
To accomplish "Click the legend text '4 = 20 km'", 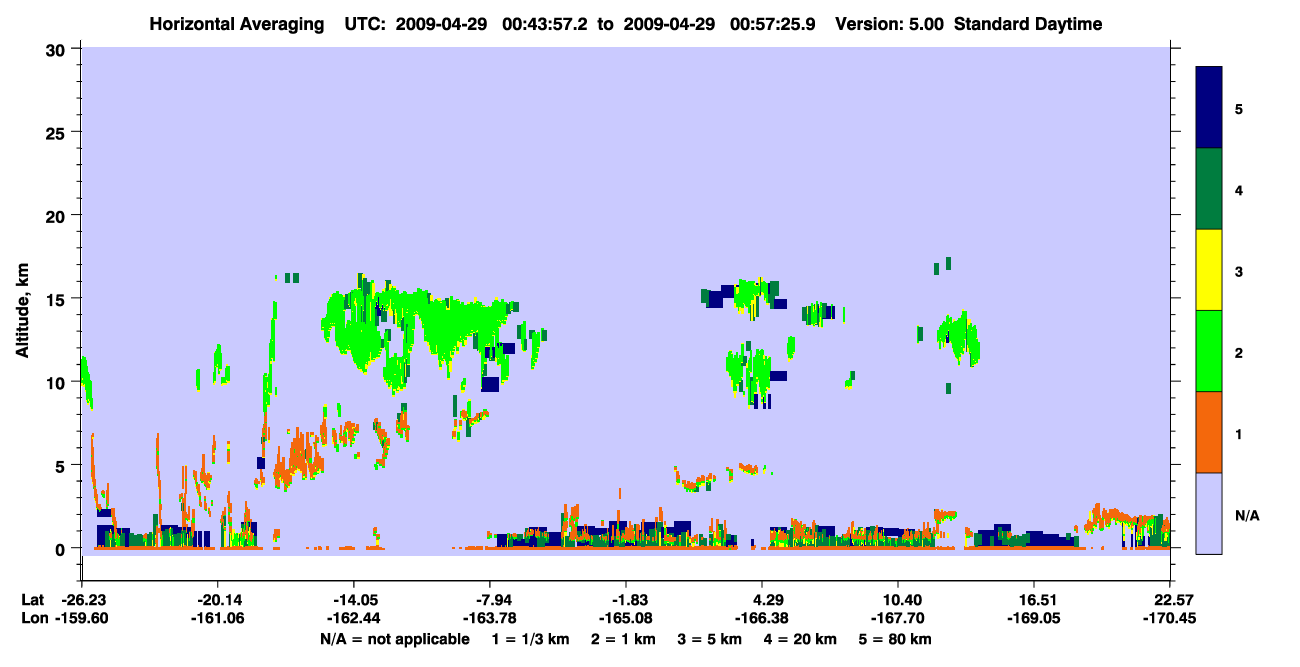I will click(x=801, y=639).
